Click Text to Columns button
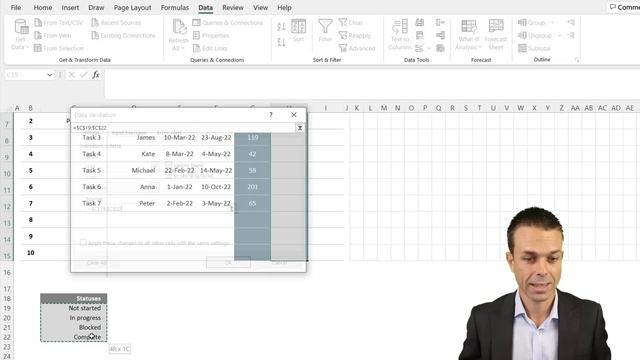This screenshot has height=360, width=640. click(x=400, y=35)
